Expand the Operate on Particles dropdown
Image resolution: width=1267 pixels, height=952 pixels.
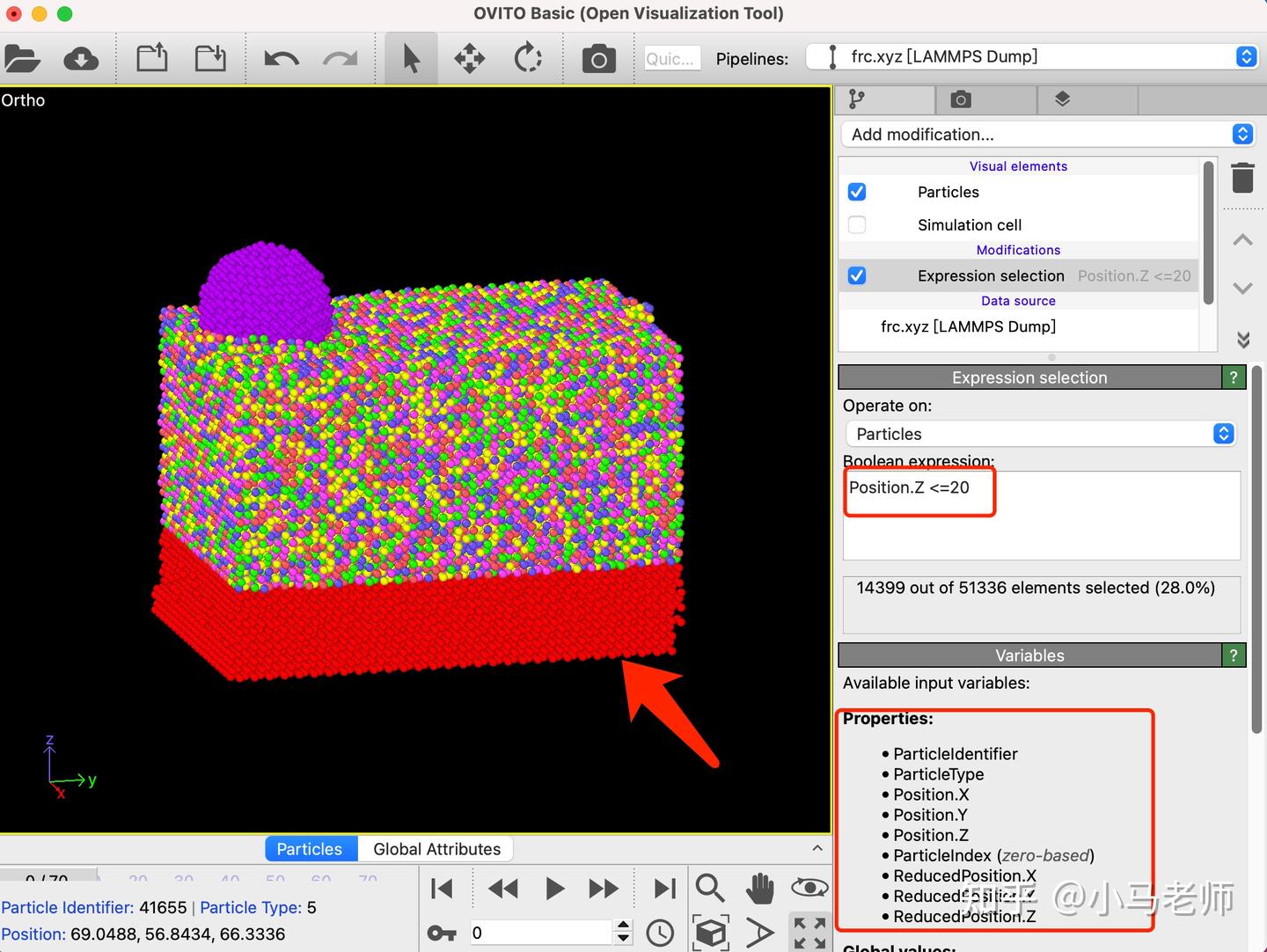tap(1041, 434)
